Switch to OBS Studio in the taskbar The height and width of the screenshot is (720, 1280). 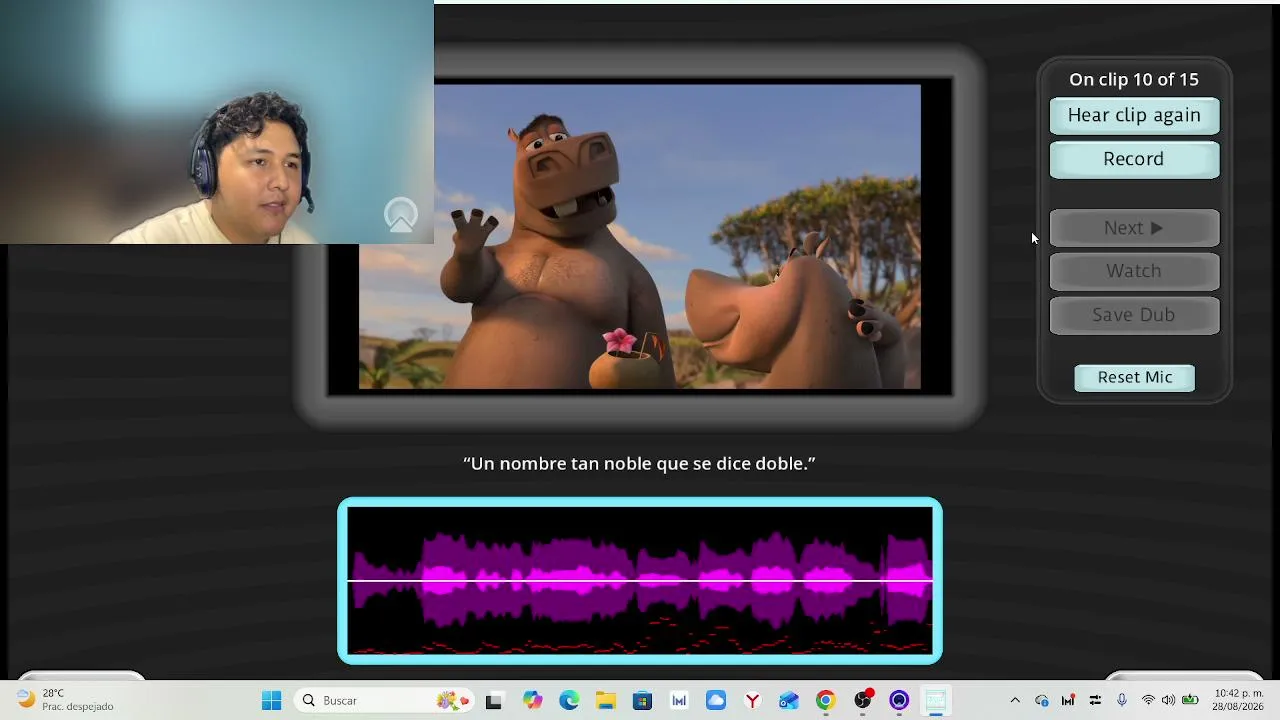(862, 701)
